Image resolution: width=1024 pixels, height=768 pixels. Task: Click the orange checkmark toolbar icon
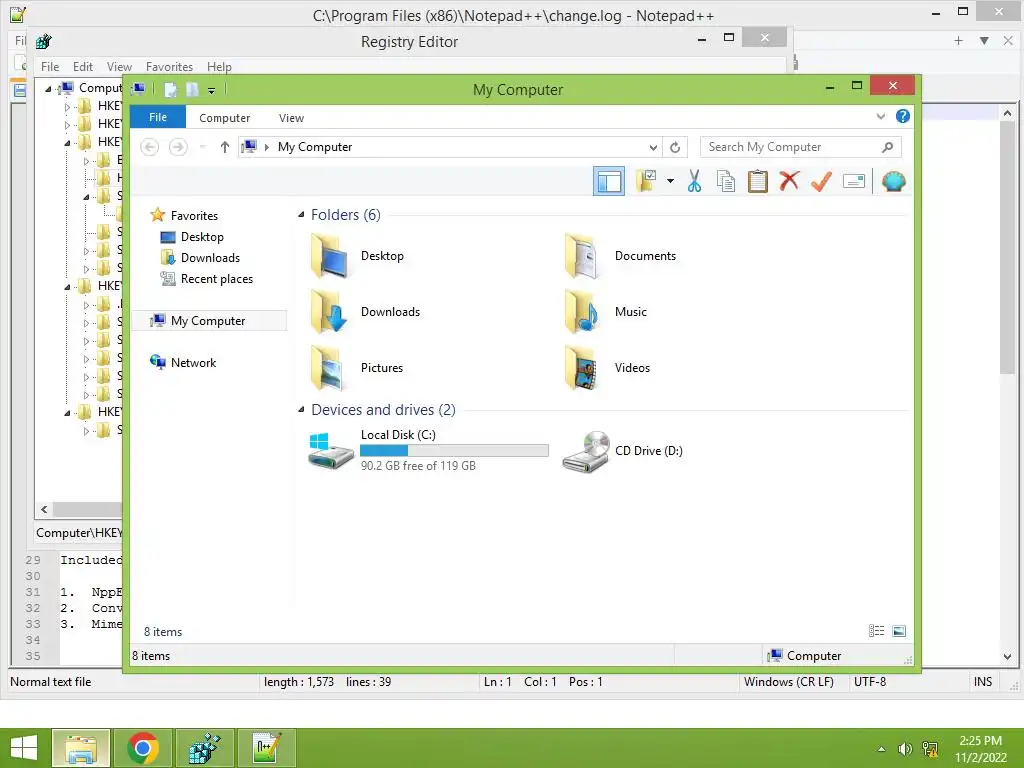821,181
